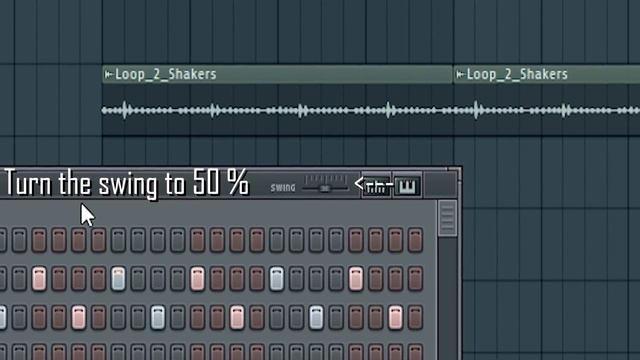Viewport: 640px width, 360px height.
Task: Open clip menu icon of second Loop_2_Shakers
Action: click(x=460, y=74)
